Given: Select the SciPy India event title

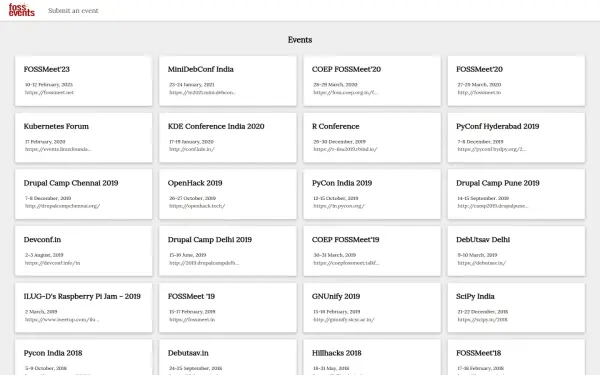Looking at the screenshot, I should pos(475,296).
